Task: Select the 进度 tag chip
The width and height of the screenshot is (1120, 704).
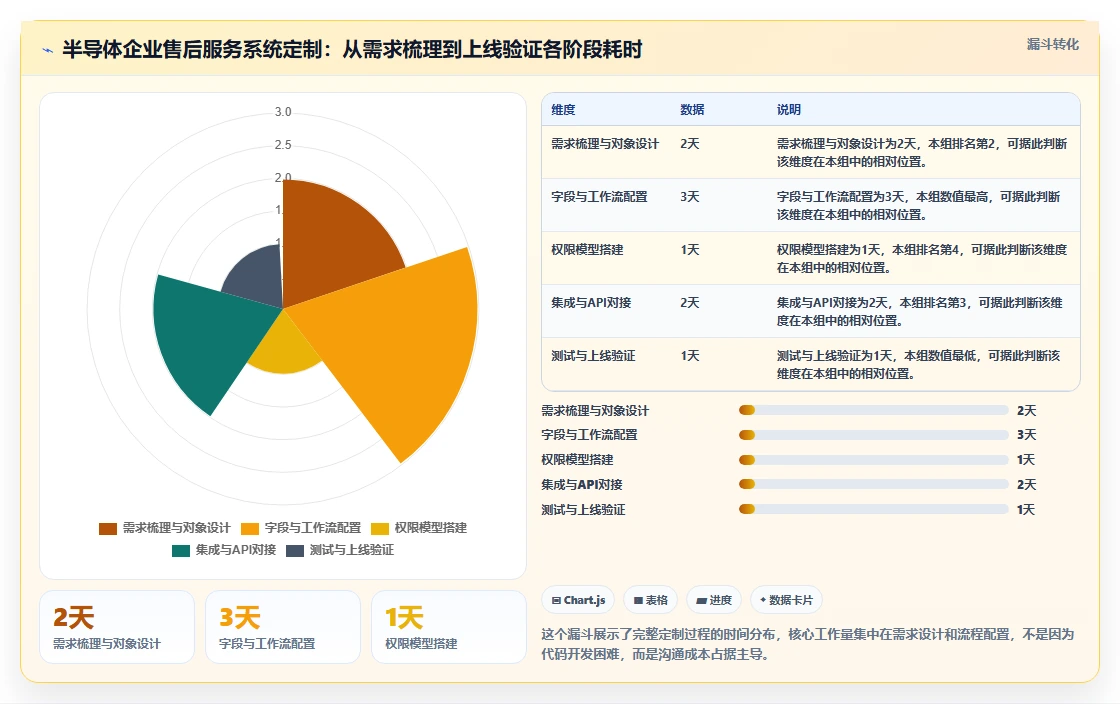Action: 714,600
